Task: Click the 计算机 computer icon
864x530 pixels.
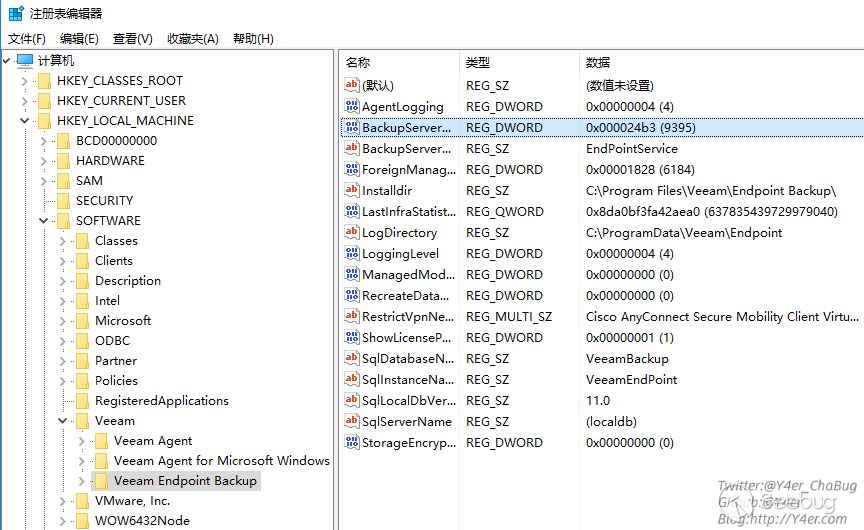Action: (x=25, y=61)
